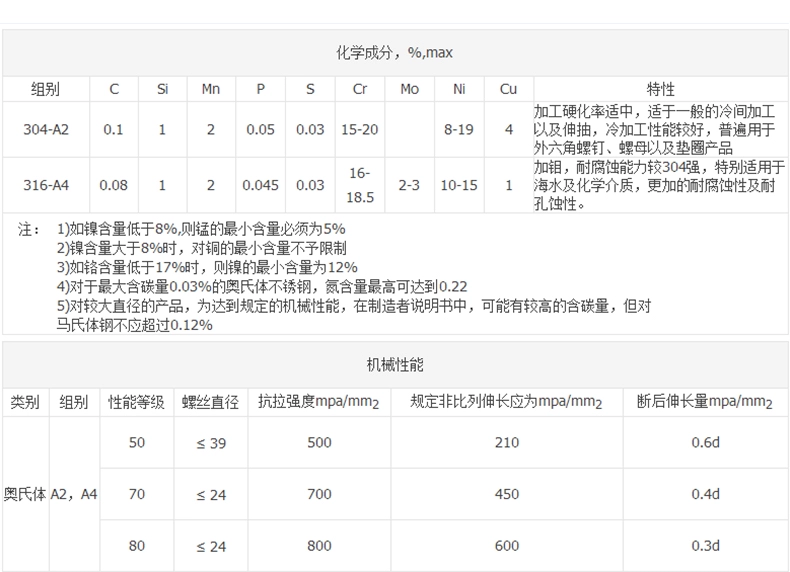Click note 5 about 对较大直径的产品

(x=354, y=315)
